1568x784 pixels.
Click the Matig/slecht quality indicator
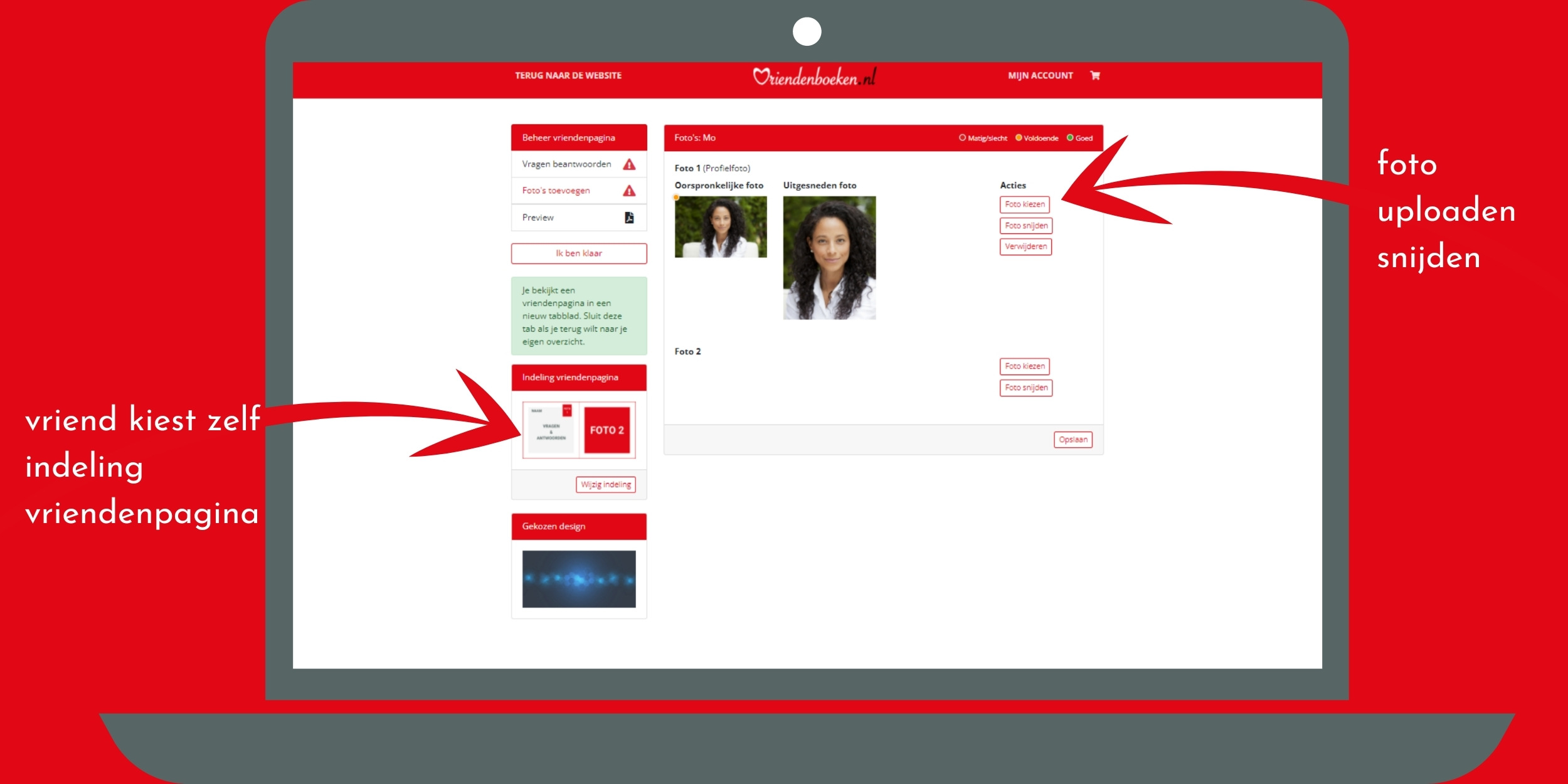coord(983,138)
